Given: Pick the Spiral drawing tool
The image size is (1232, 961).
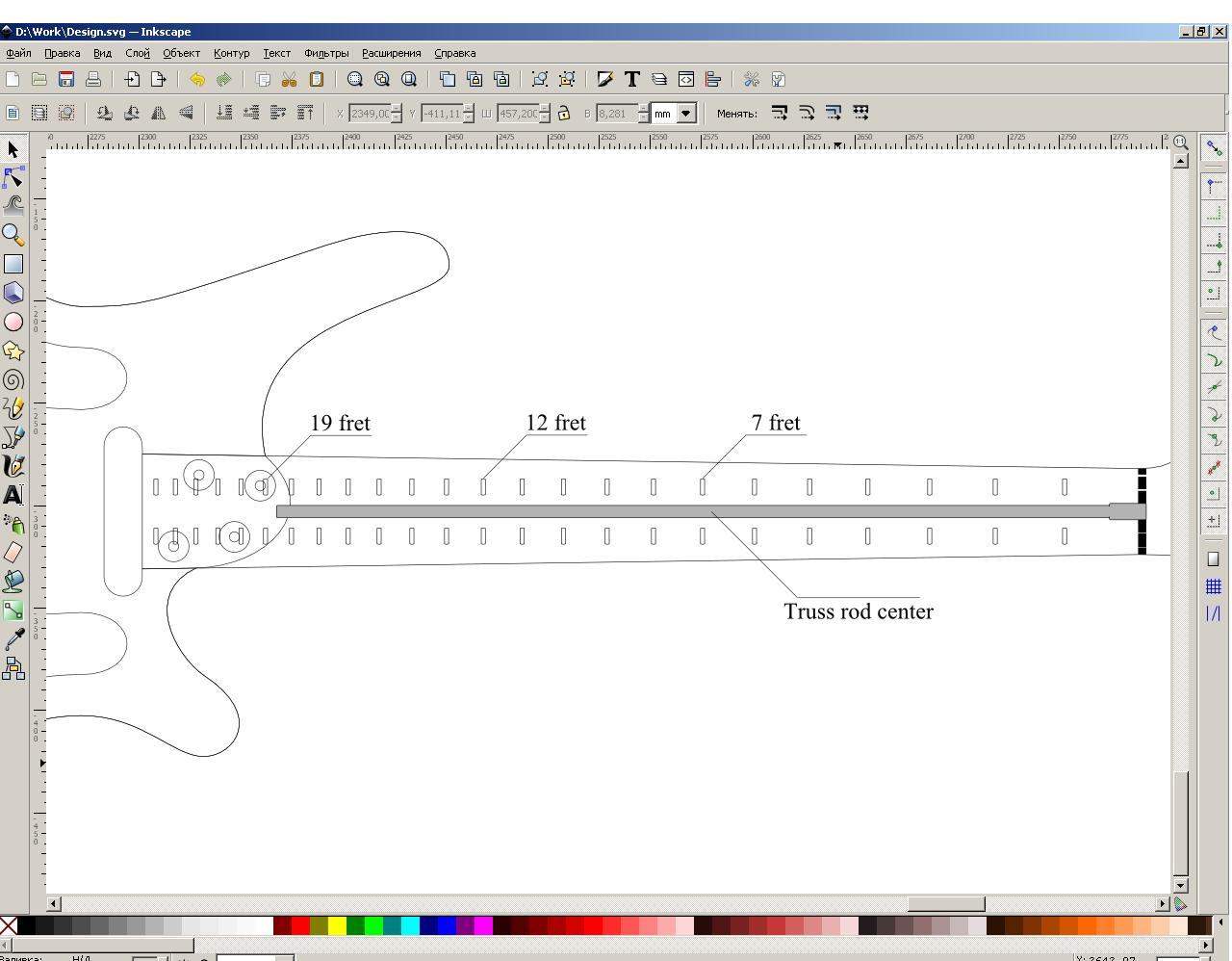Looking at the screenshot, I should (x=13, y=379).
